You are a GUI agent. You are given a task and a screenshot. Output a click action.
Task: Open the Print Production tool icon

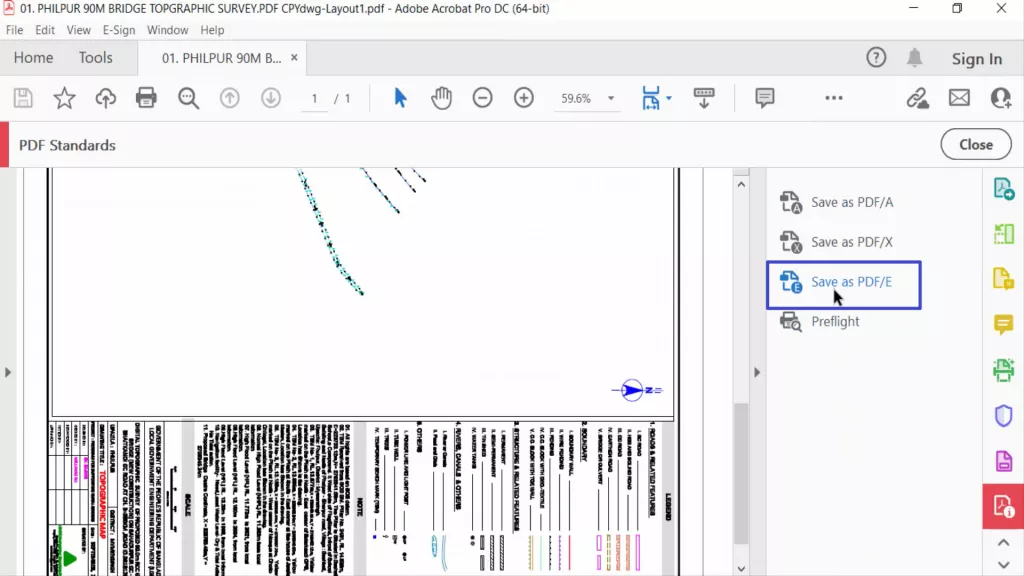pos(1003,370)
